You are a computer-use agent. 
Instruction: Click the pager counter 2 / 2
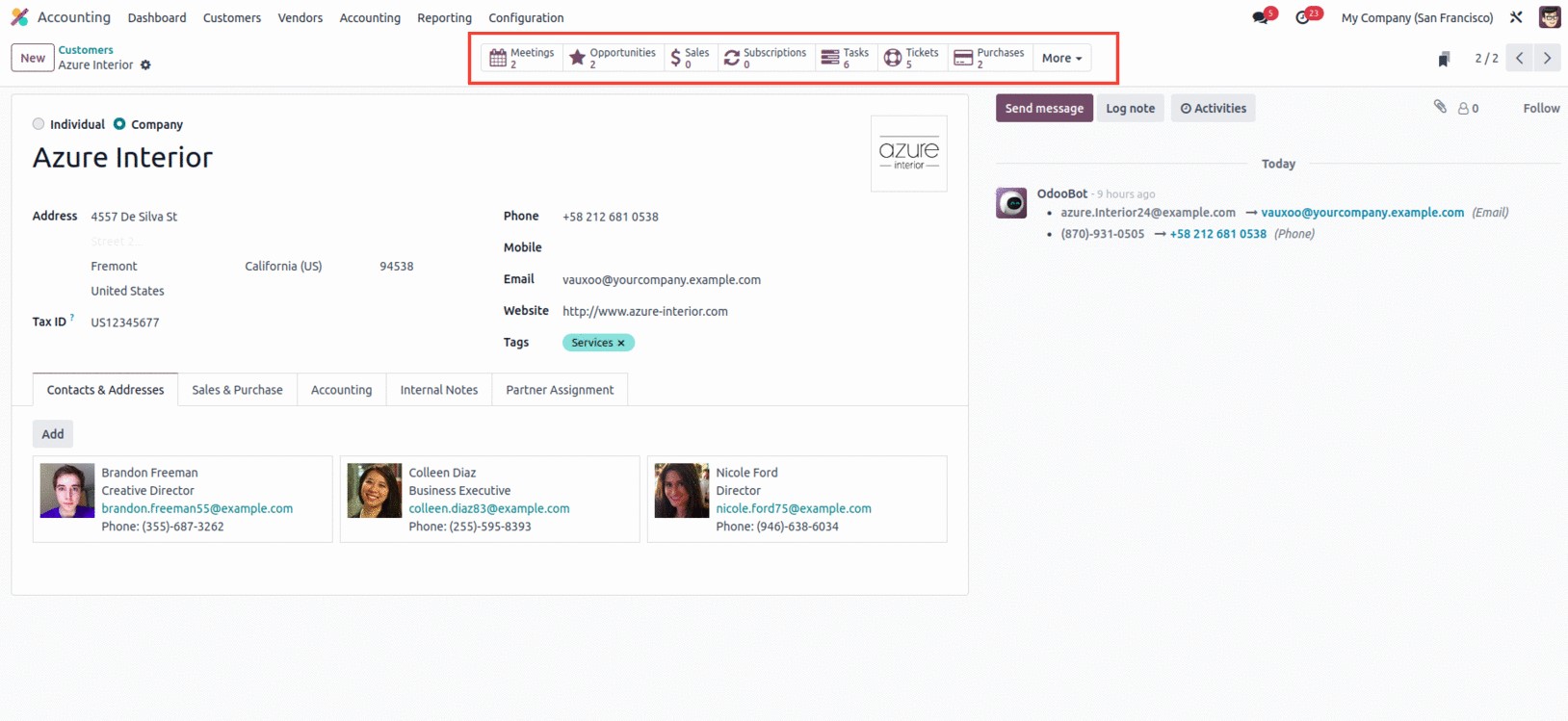click(x=1486, y=58)
